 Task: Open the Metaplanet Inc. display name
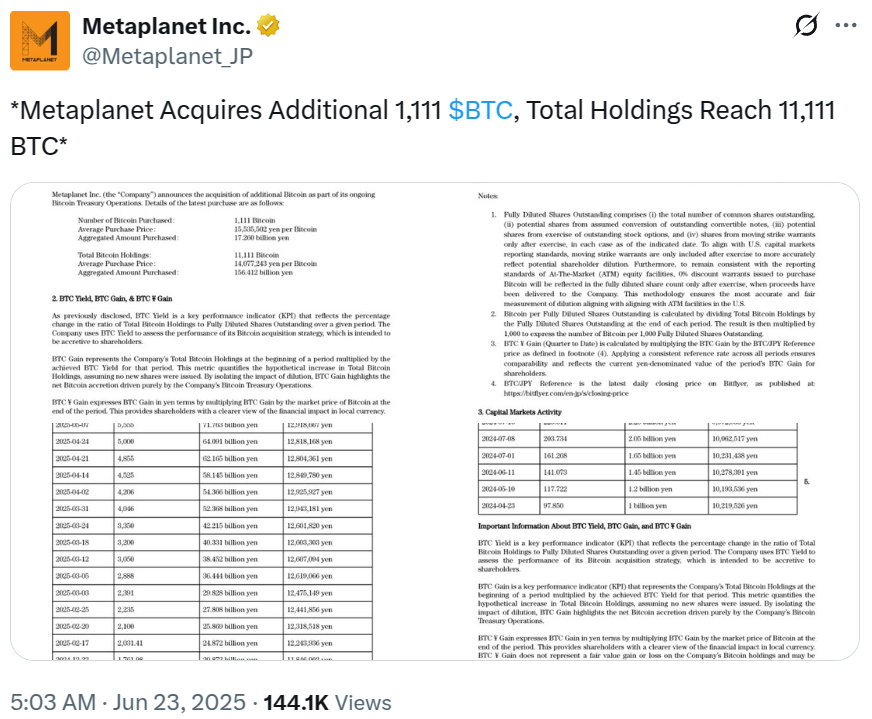(166, 25)
